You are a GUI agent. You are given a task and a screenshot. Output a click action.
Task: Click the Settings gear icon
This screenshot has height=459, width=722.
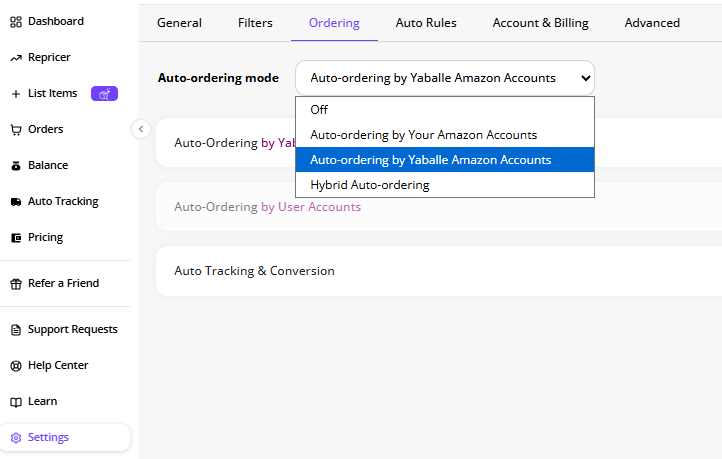click(x=16, y=437)
